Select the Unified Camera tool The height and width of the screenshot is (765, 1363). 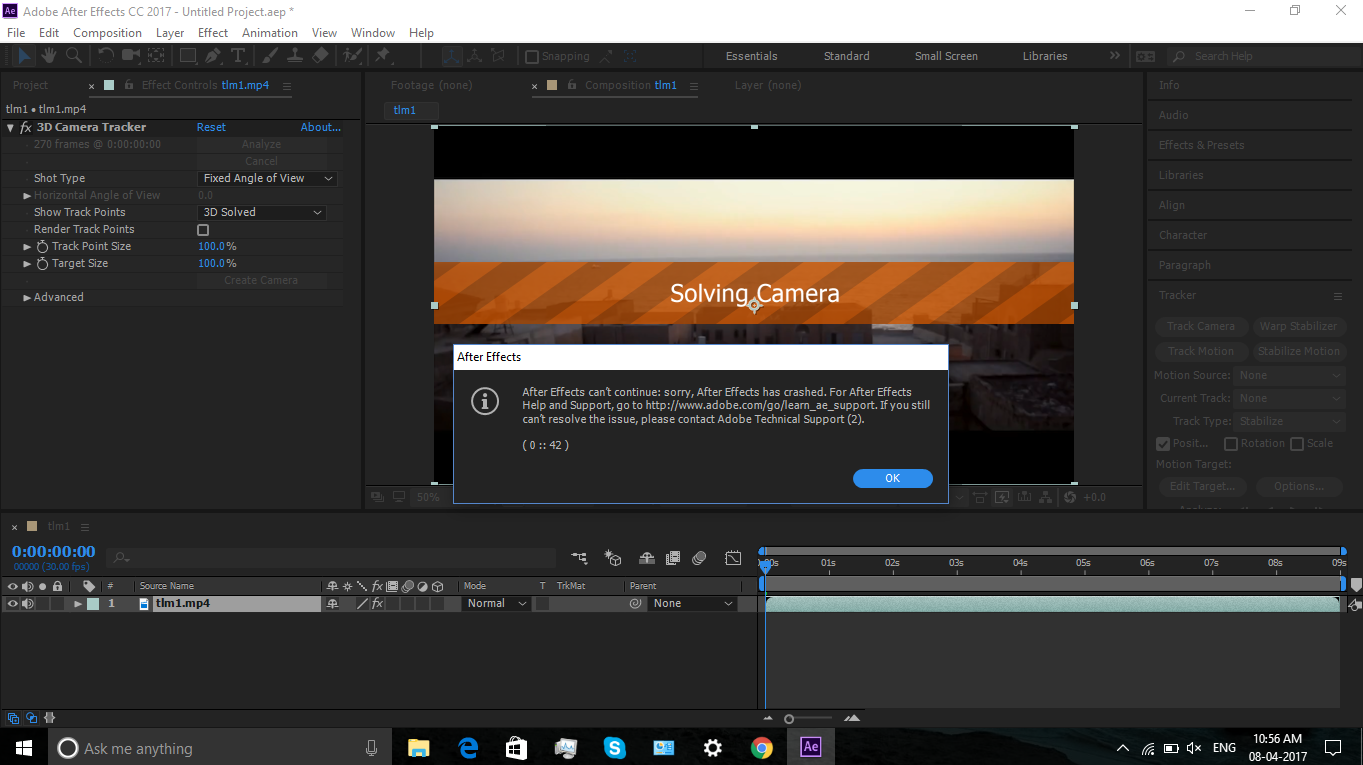click(x=131, y=56)
